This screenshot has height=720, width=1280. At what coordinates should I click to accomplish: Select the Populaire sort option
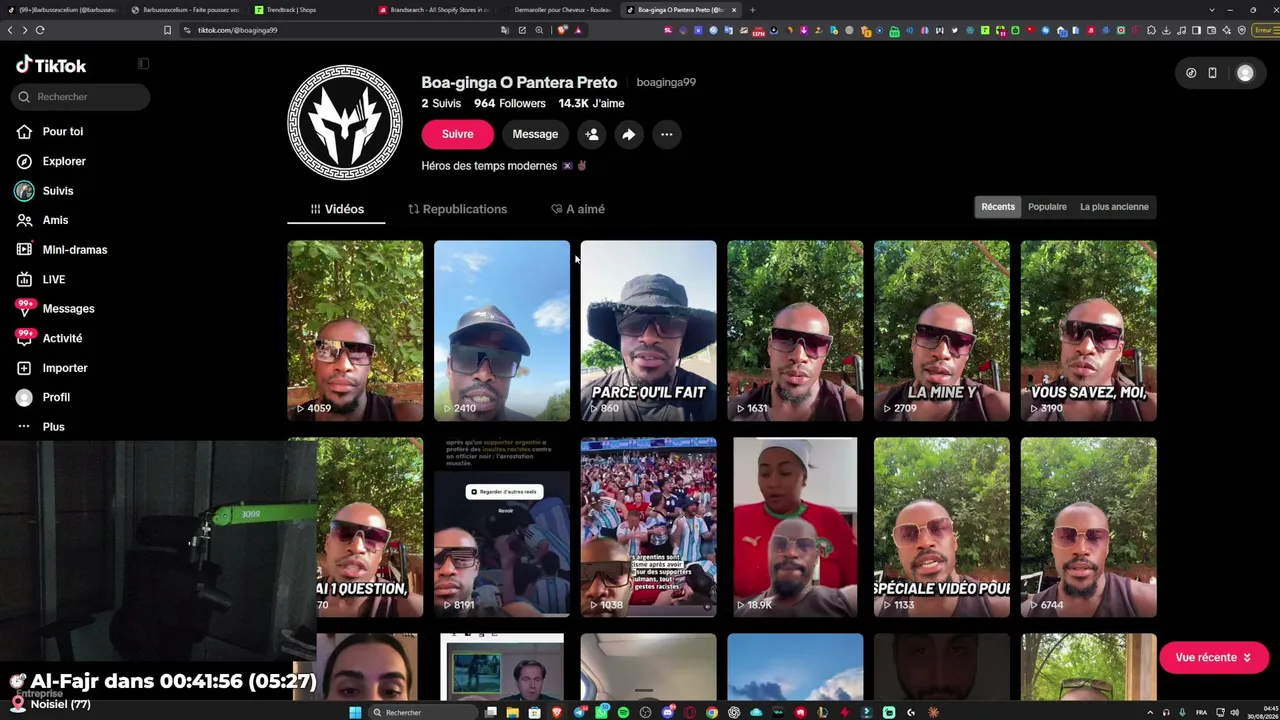(1047, 207)
